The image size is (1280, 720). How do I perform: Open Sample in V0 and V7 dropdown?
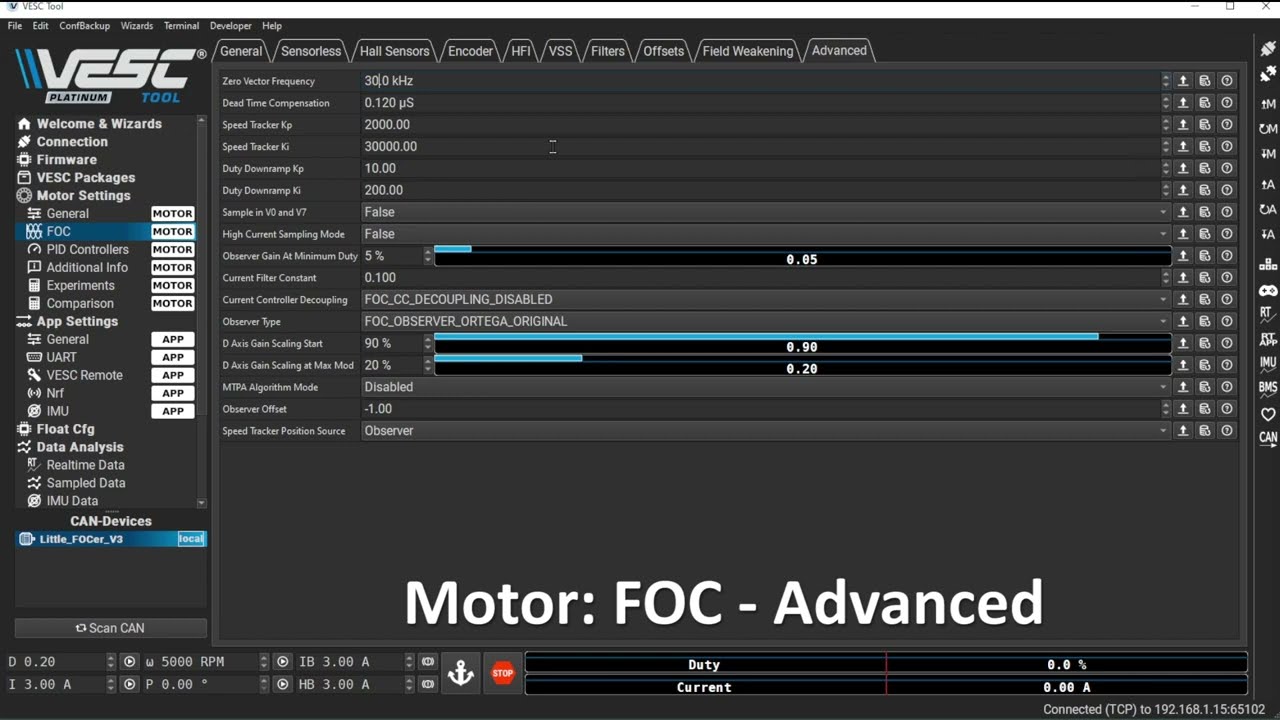766,212
